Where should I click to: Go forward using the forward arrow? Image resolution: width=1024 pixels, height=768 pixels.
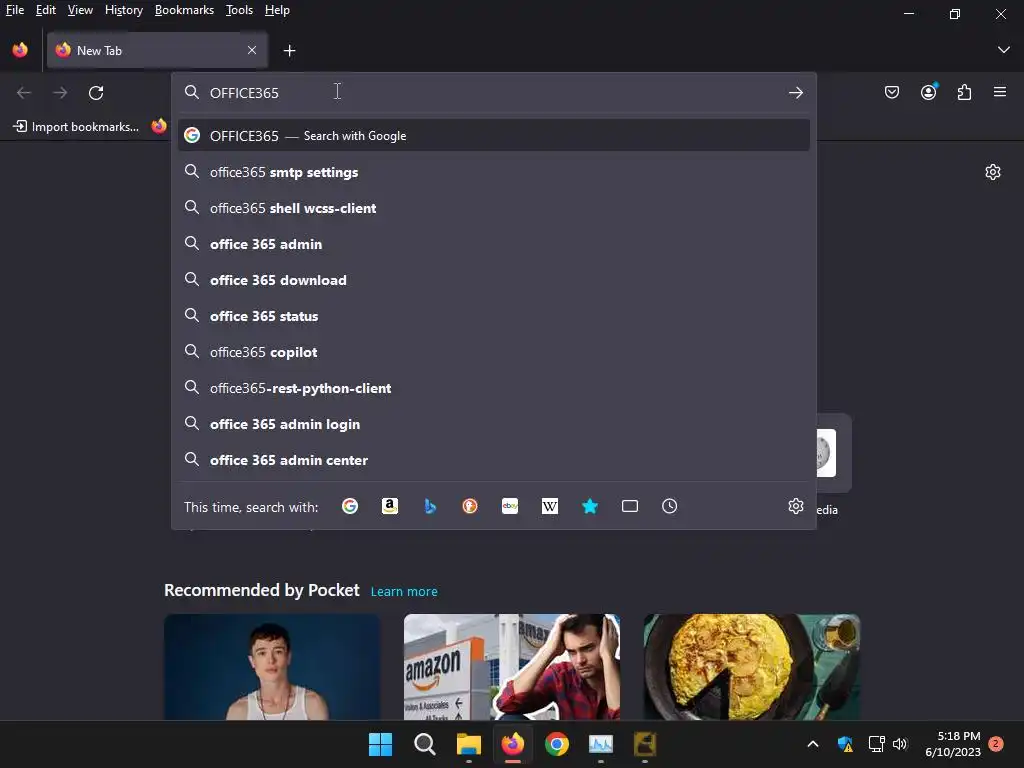[x=60, y=93]
